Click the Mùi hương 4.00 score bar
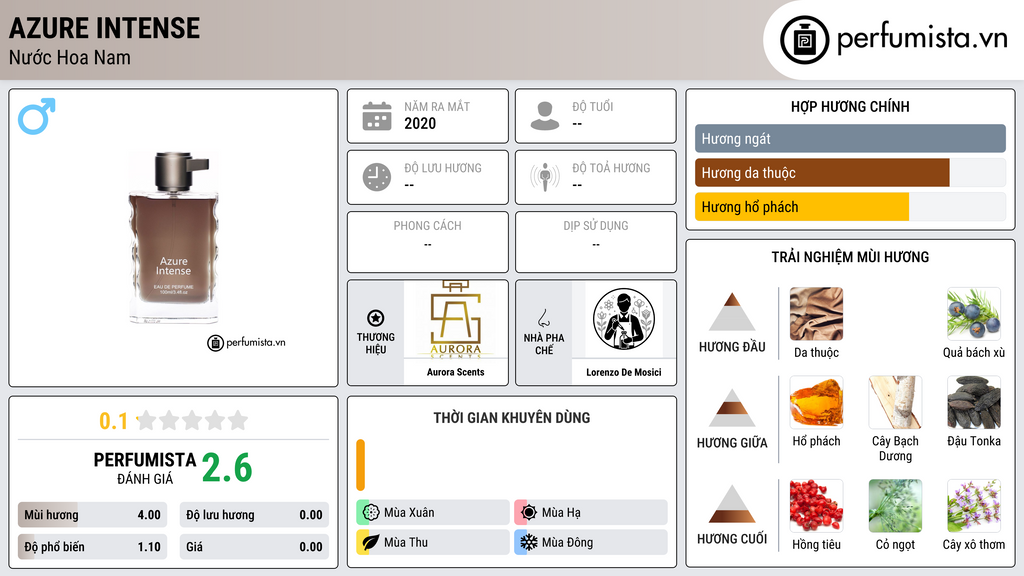This screenshot has height=576, width=1024. click(92, 515)
